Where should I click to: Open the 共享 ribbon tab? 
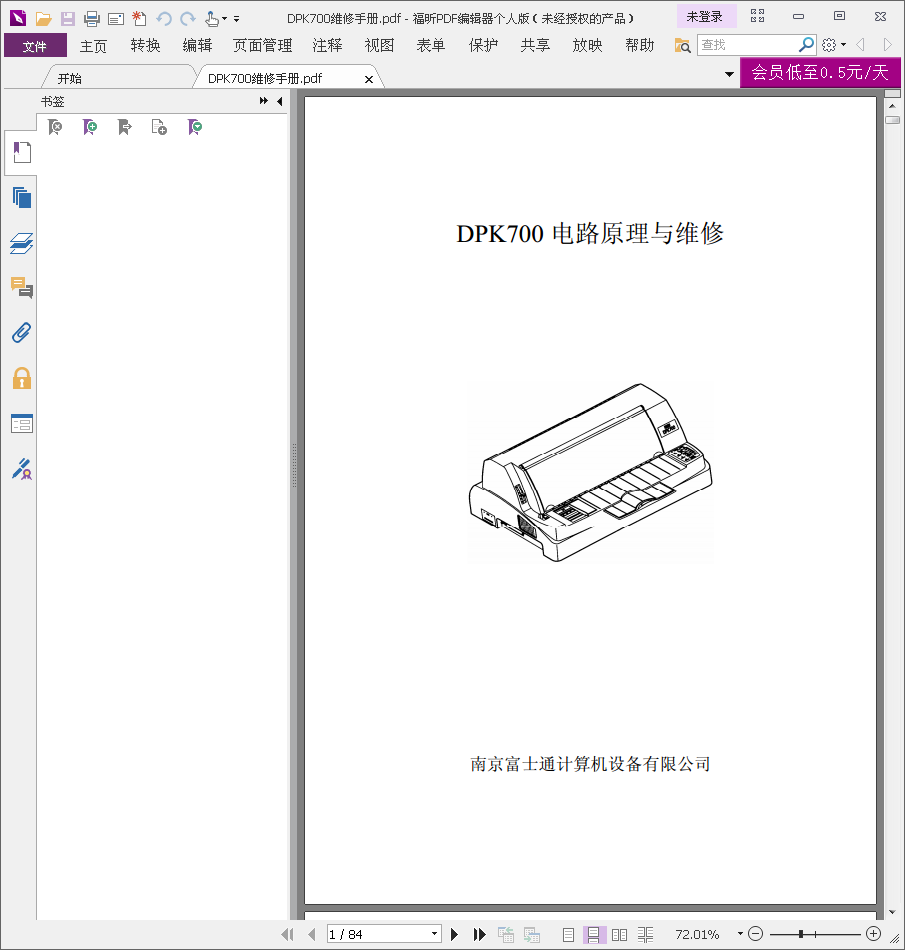(535, 45)
